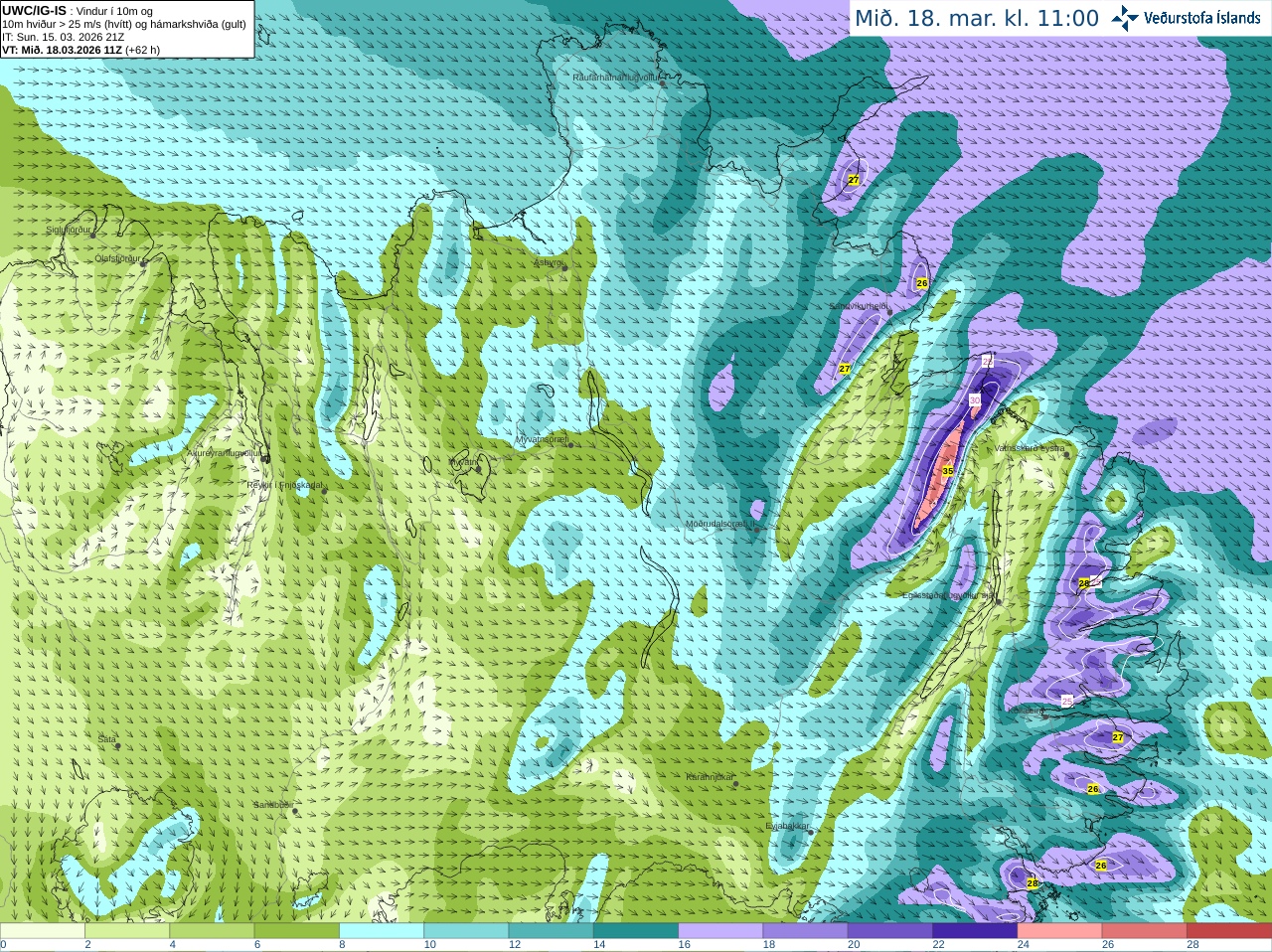The image size is (1272, 952).
Task: Pick the 6–8 m/s olive green legend swatch
Action: tap(297, 931)
